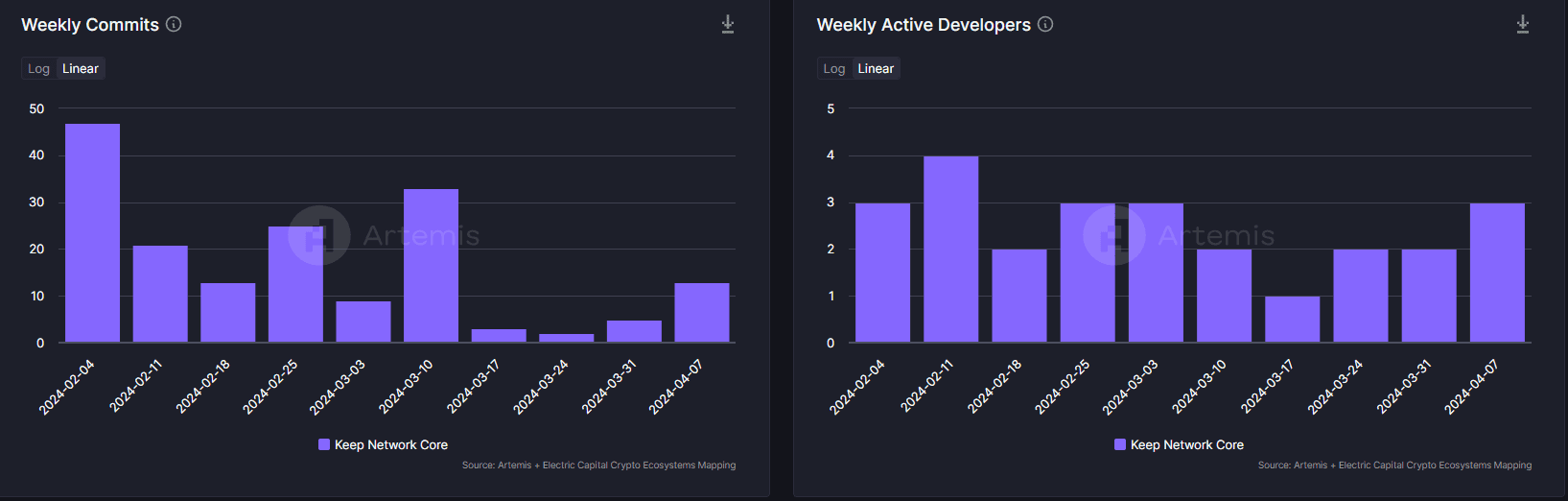The width and height of the screenshot is (1568, 501).
Task: Click the 2024-03-10 bar in Weekly Commits
Action: click(x=431, y=266)
